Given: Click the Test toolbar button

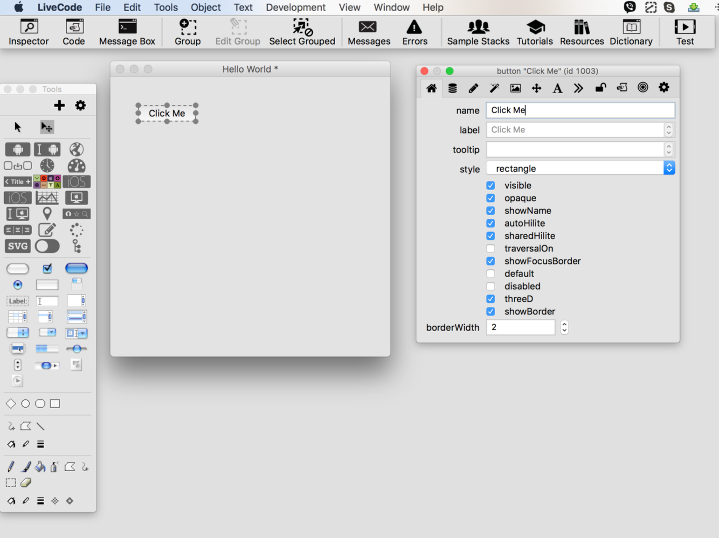Looking at the screenshot, I should 685,32.
